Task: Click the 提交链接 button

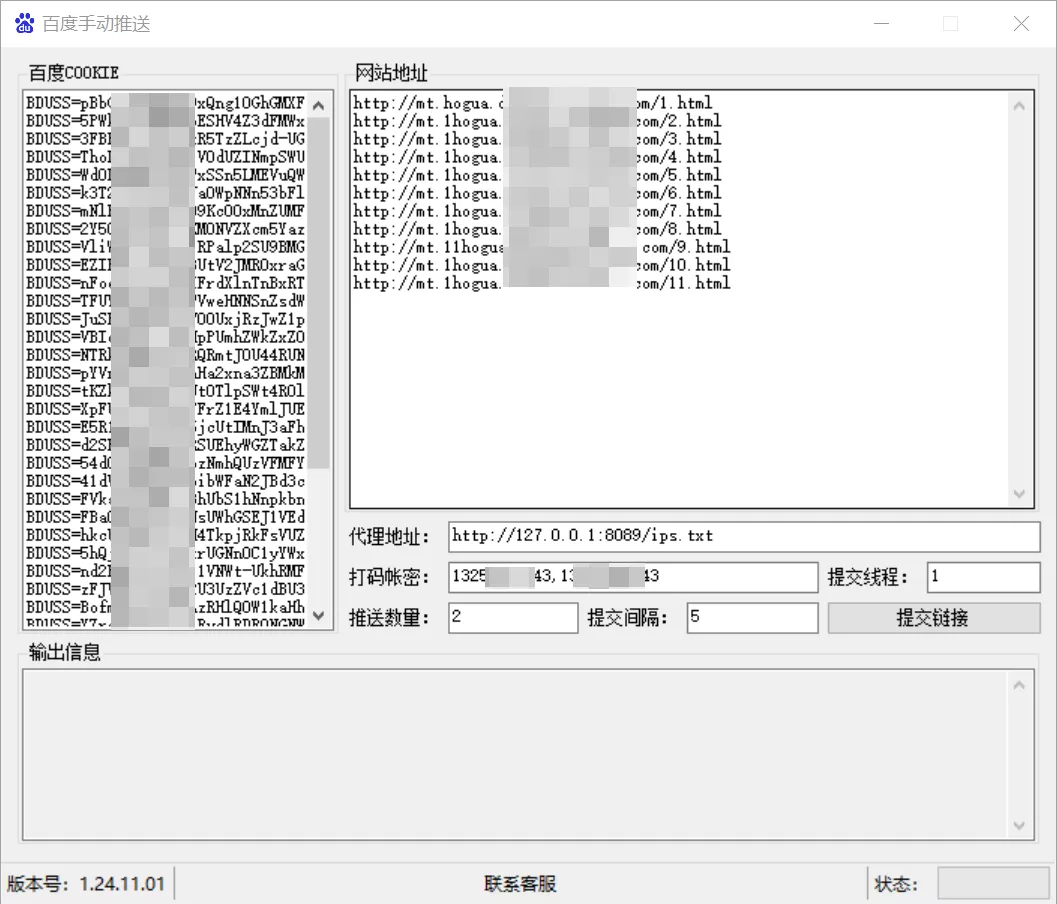Action: [934, 617]
